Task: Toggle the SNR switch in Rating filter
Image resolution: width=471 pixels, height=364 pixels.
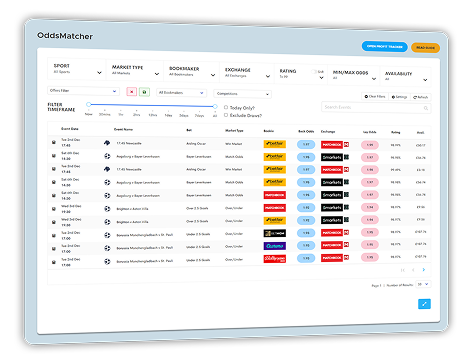Action: coord(314,71)
